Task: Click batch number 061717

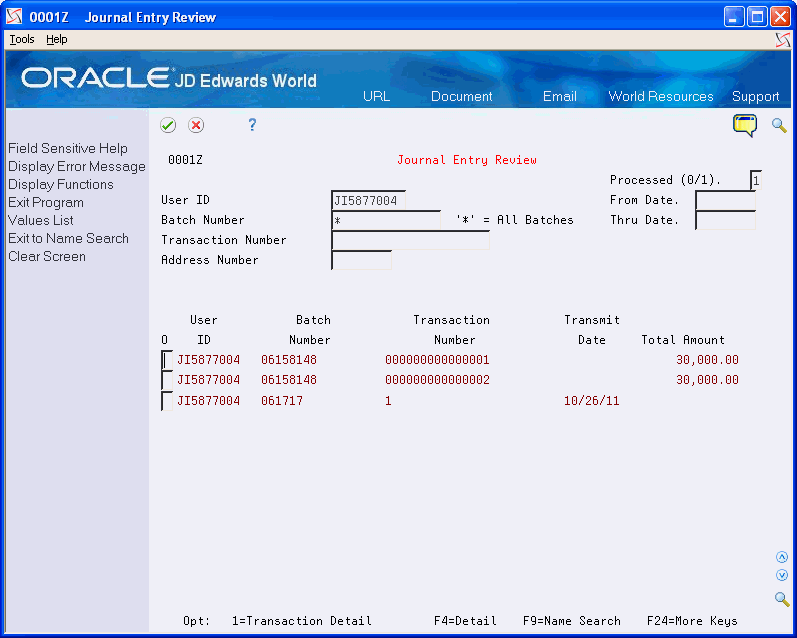Action: [282, 401]
